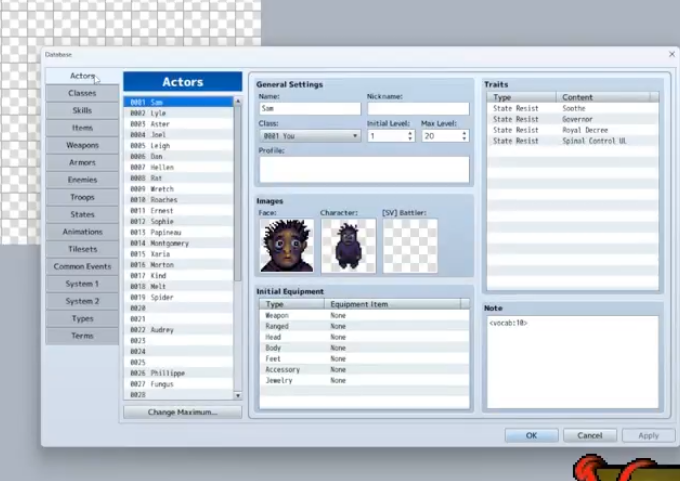The height and width of the screenshot is (481, 680).
Task: Select the Animations tab
Action: click(x=82, y=232)
